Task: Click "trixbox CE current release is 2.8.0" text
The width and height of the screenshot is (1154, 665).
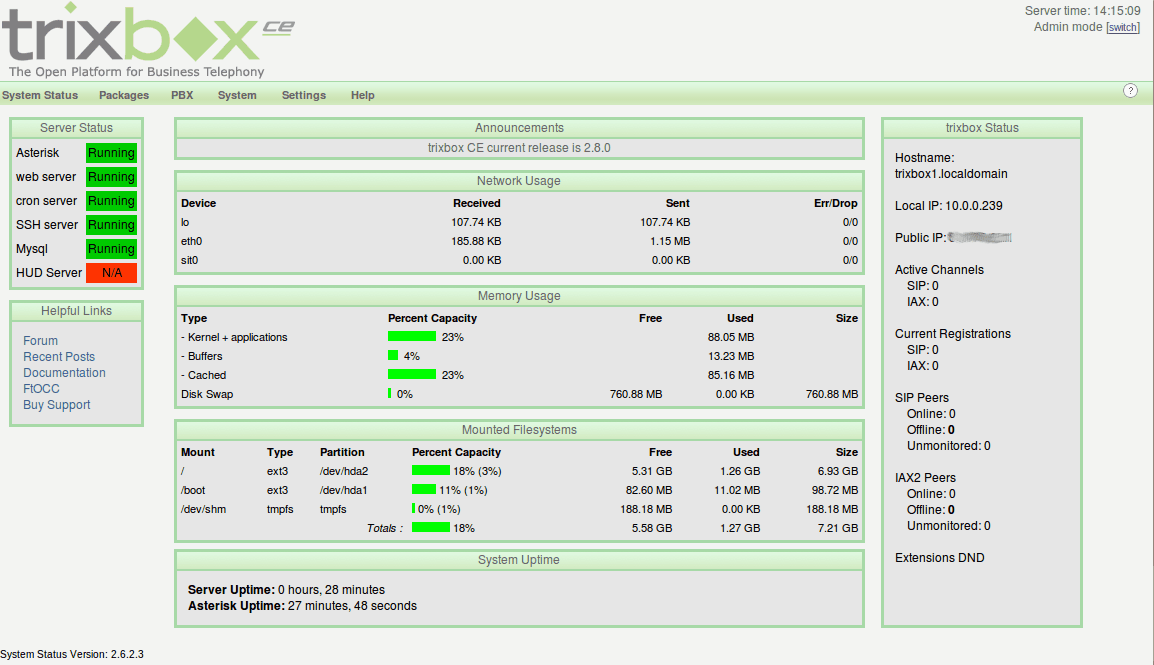Action: pos(519,148)
